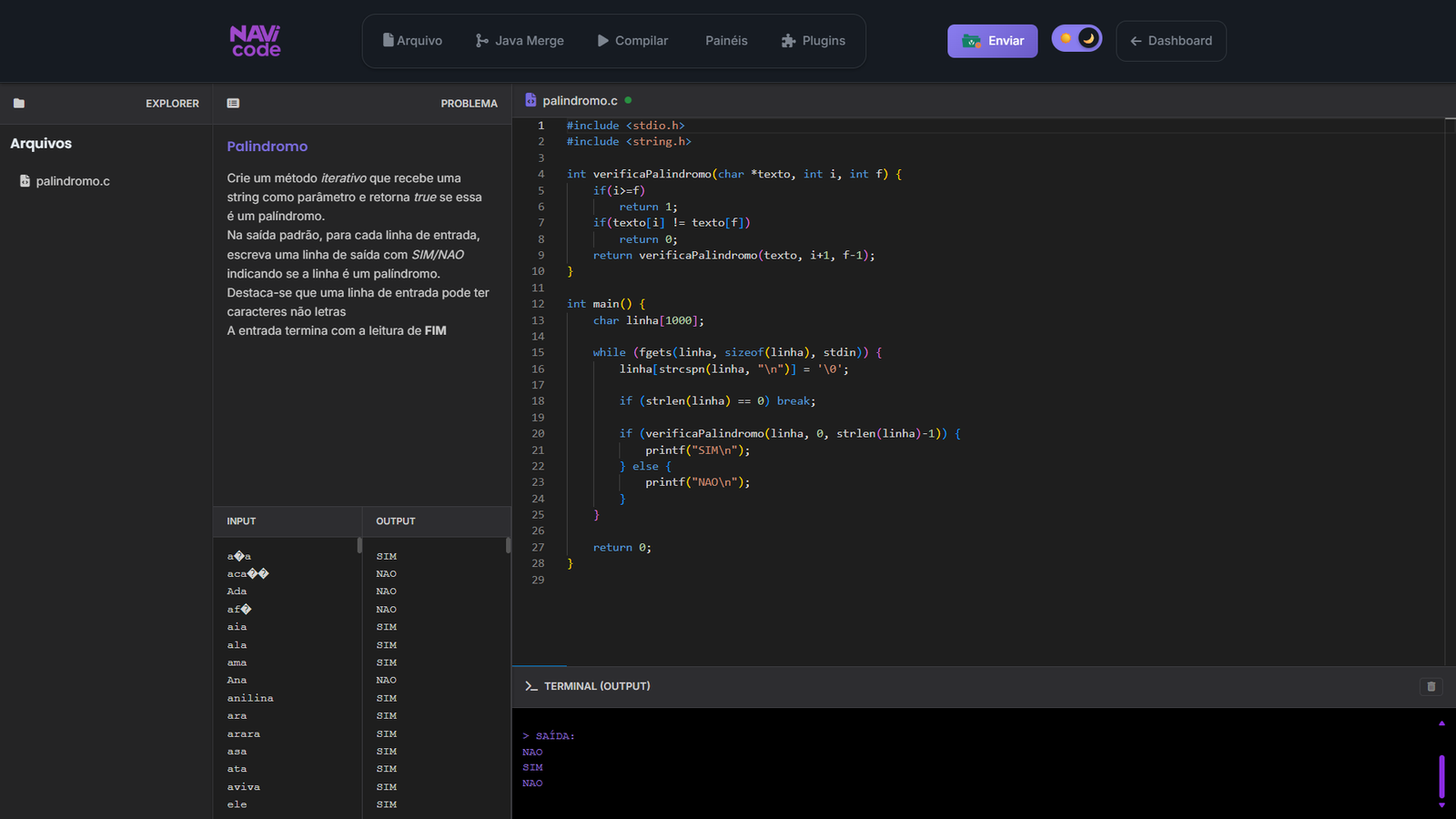Click the OUTPUT column header

pos(396,521)
